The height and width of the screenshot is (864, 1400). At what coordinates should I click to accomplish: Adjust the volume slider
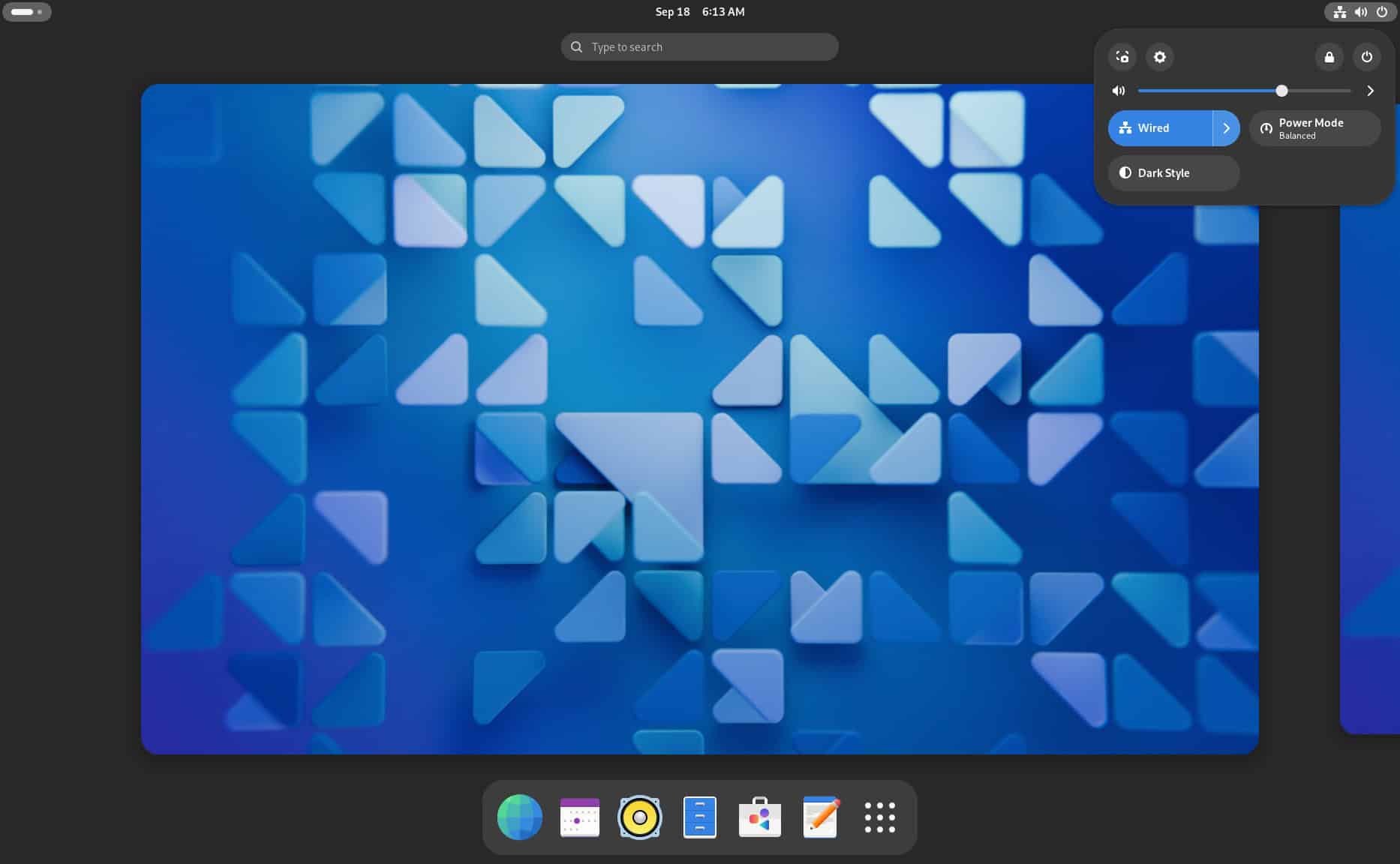click(x=1281, y=90)
